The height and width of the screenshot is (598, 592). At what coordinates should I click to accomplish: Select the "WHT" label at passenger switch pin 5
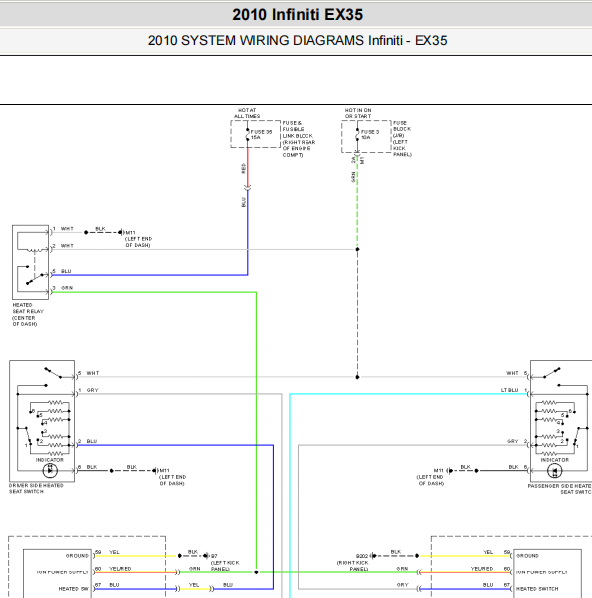tap(512, 373)
